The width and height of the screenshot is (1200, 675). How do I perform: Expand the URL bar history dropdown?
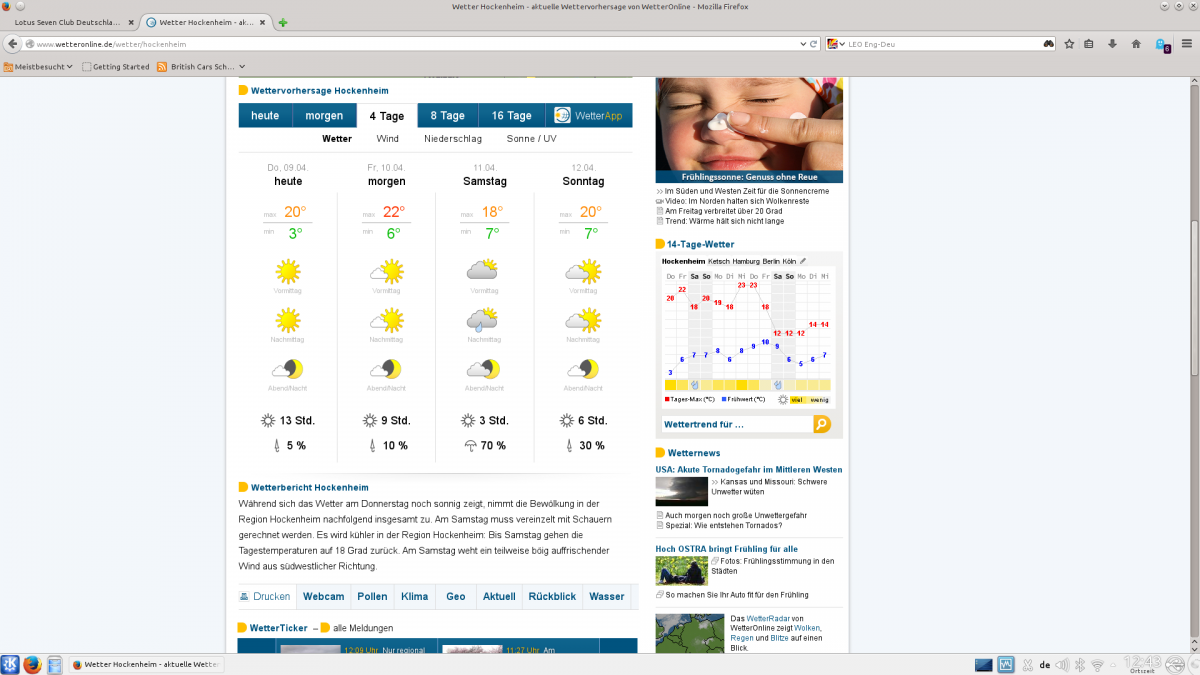(802, 44)
